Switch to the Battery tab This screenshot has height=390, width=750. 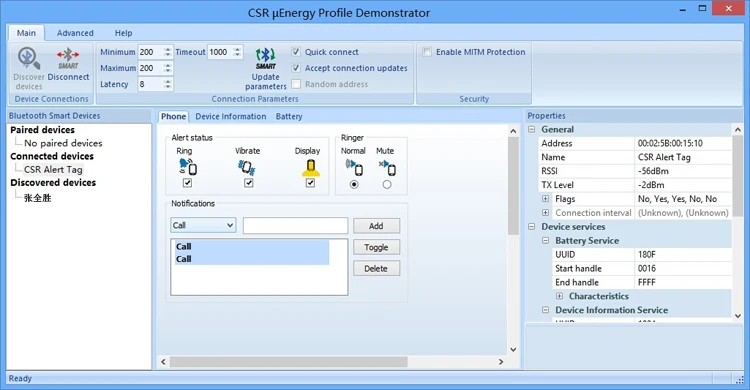click(289, 116)
